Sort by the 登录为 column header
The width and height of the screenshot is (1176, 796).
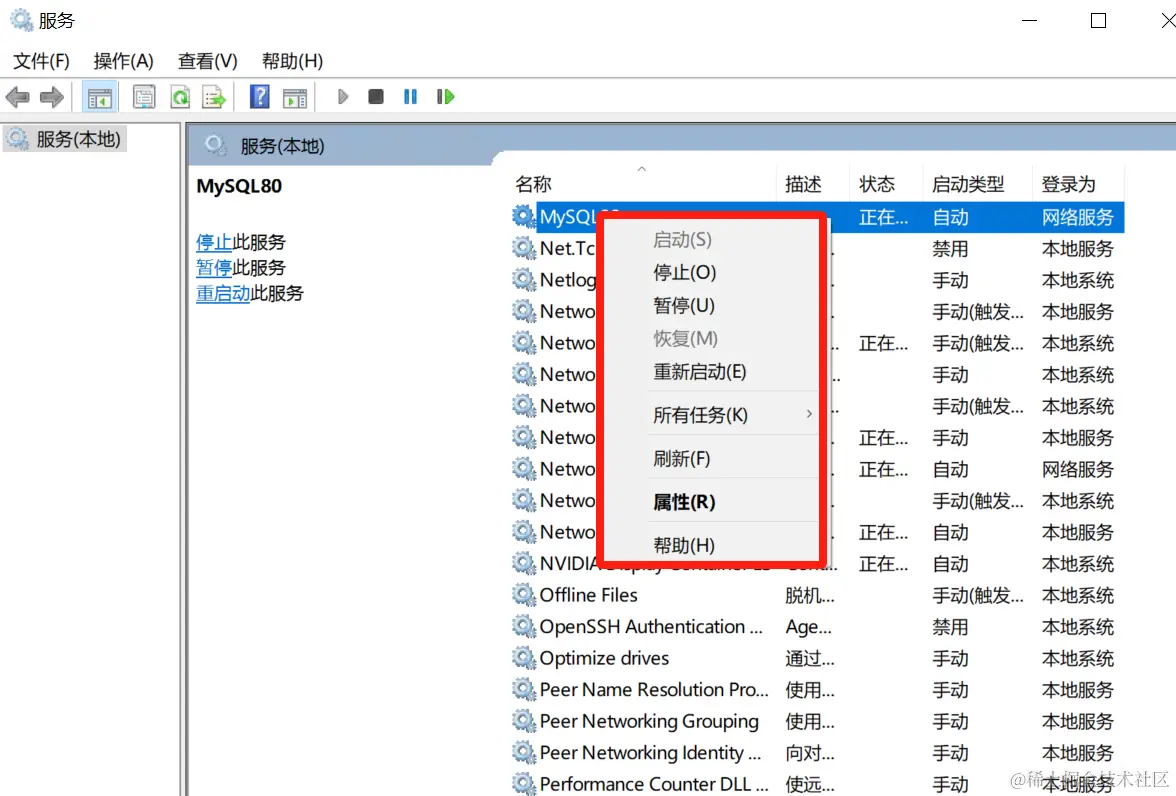pos(1068,184)
